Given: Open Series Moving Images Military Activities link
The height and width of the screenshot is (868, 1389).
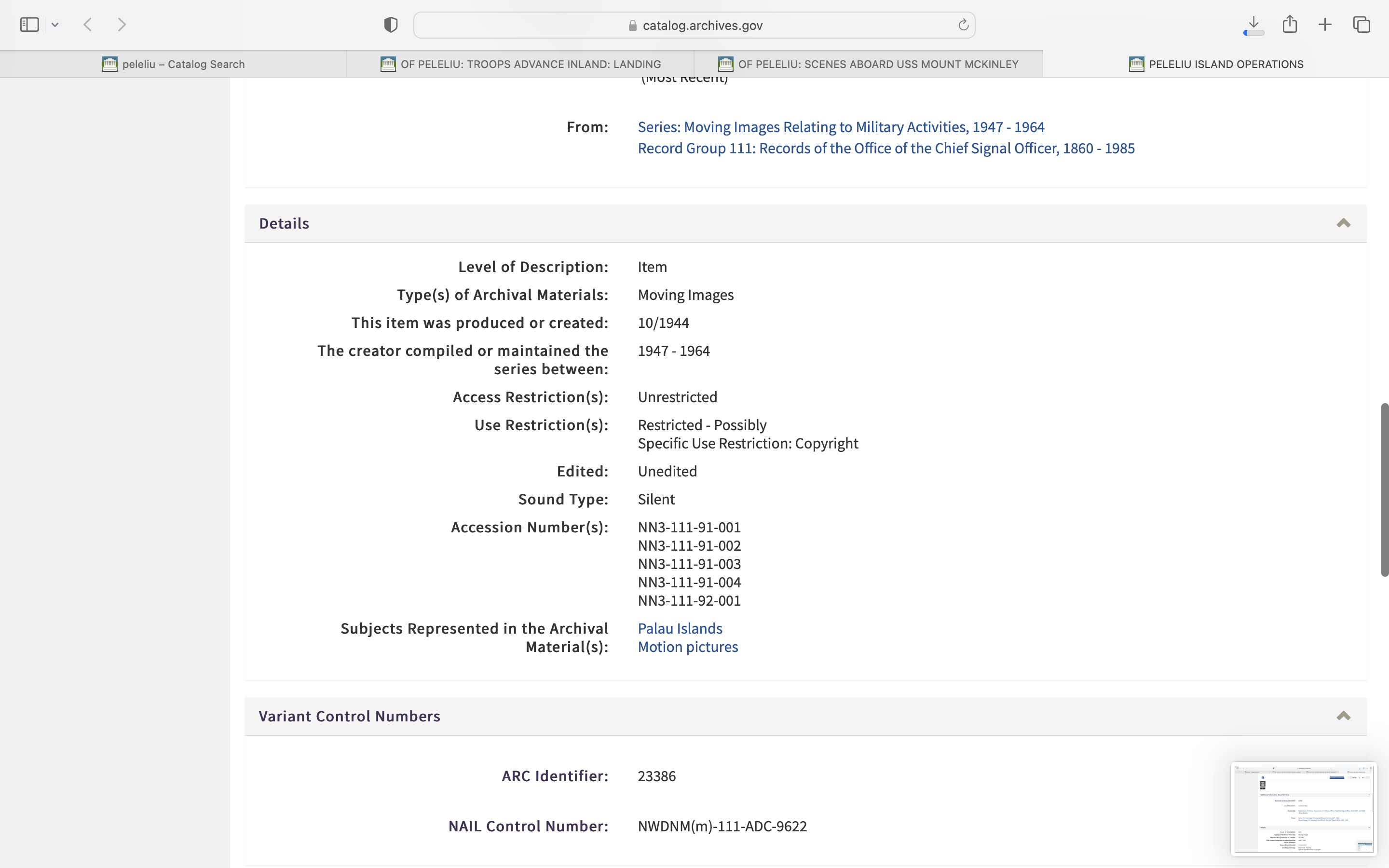Looking at the screenshot, I should (x=841, y=127).
